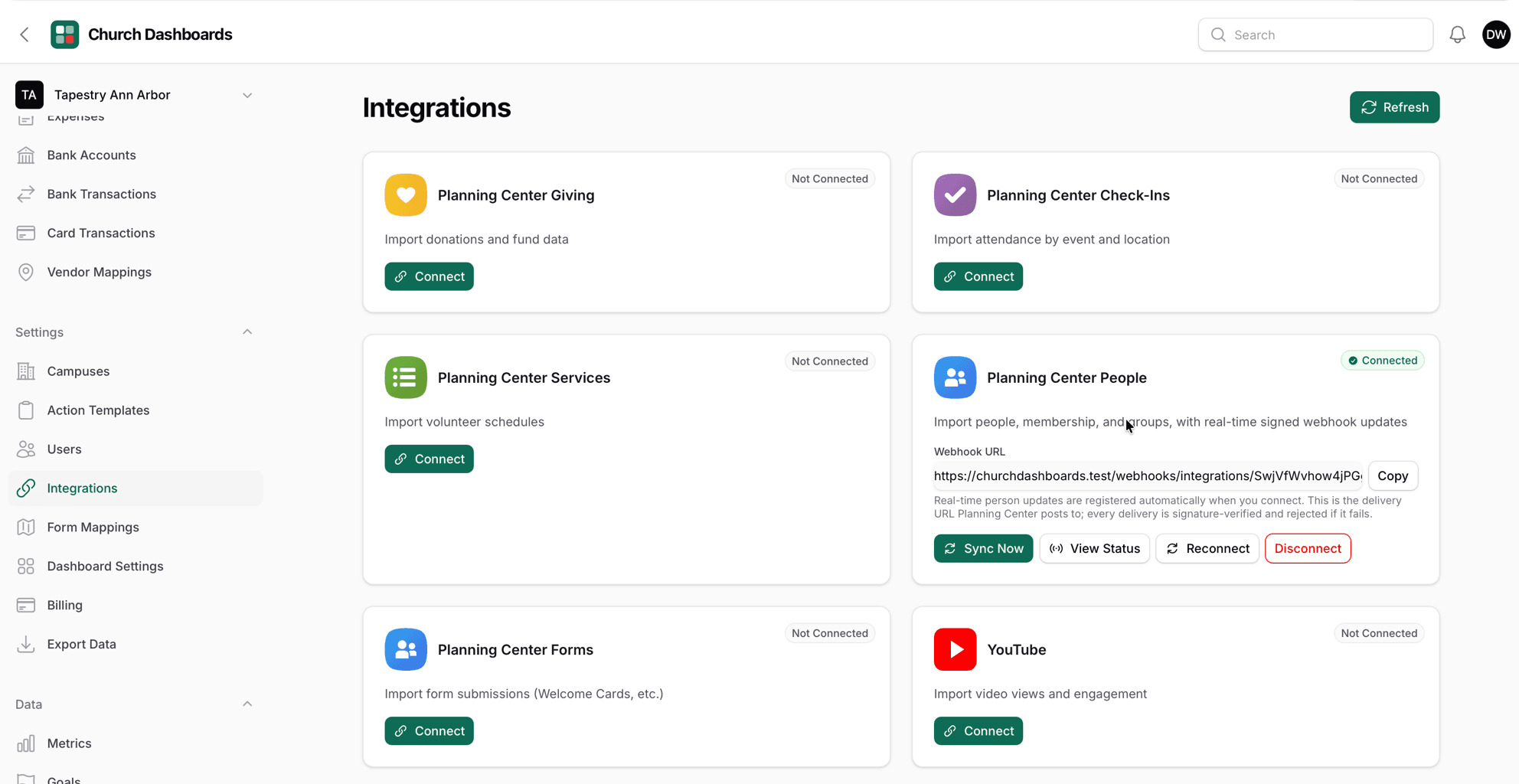This screenshot has width=1519, height=784.
Task: Click the Bank Accounts building icon
Action: (x=26, y=155)
